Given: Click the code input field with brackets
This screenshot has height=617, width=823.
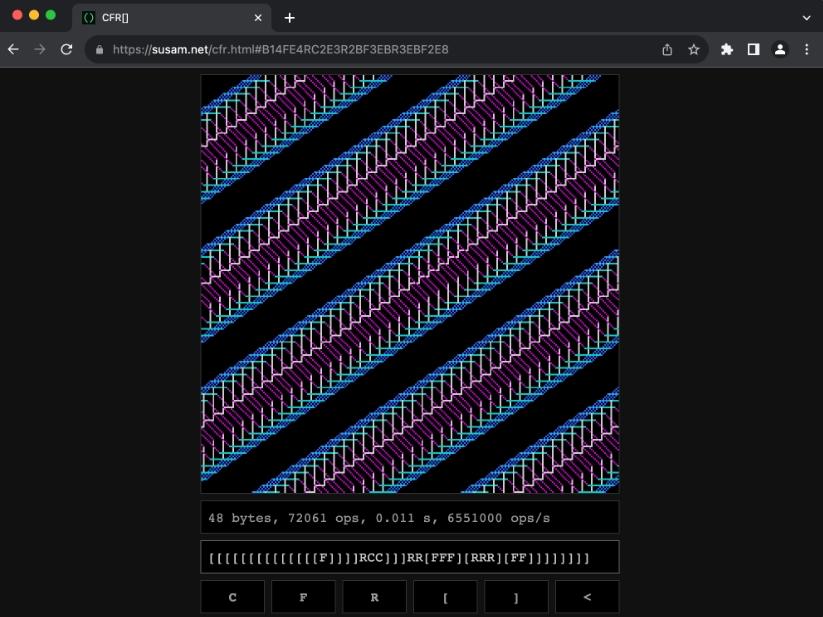Looking at the screenshot, I should tap(409, 557).
